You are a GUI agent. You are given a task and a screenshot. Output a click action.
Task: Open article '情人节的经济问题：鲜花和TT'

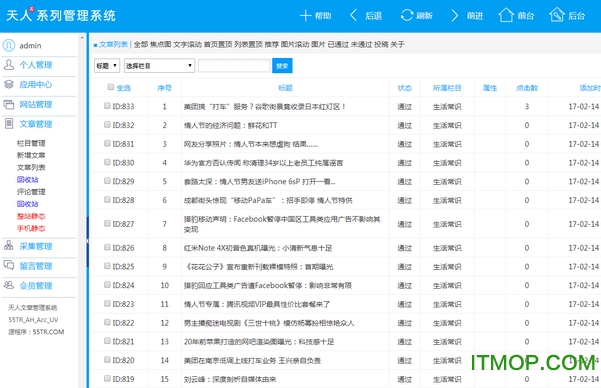[230, 125]
